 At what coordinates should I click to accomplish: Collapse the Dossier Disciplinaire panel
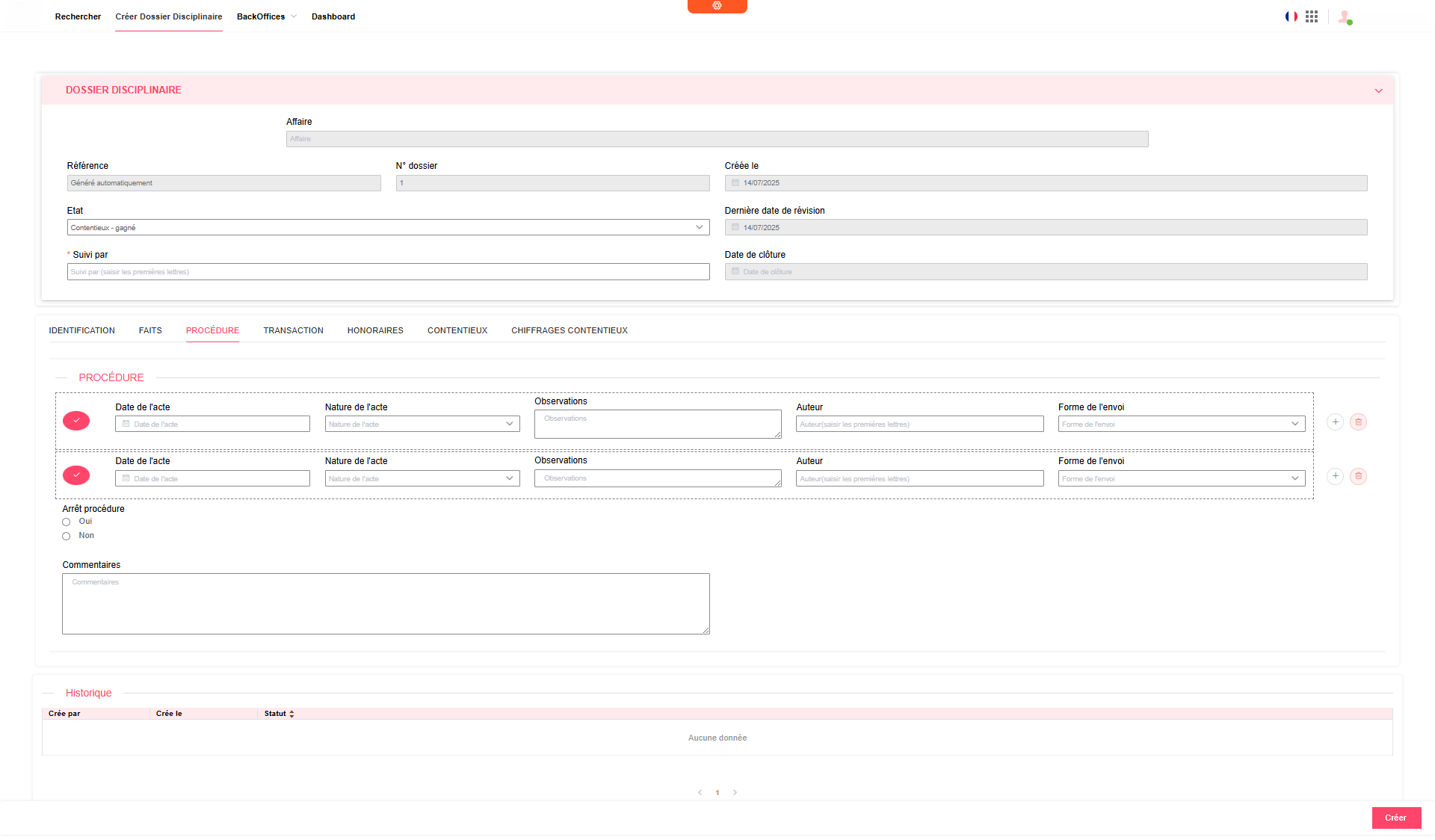(x=1378, y=90)
